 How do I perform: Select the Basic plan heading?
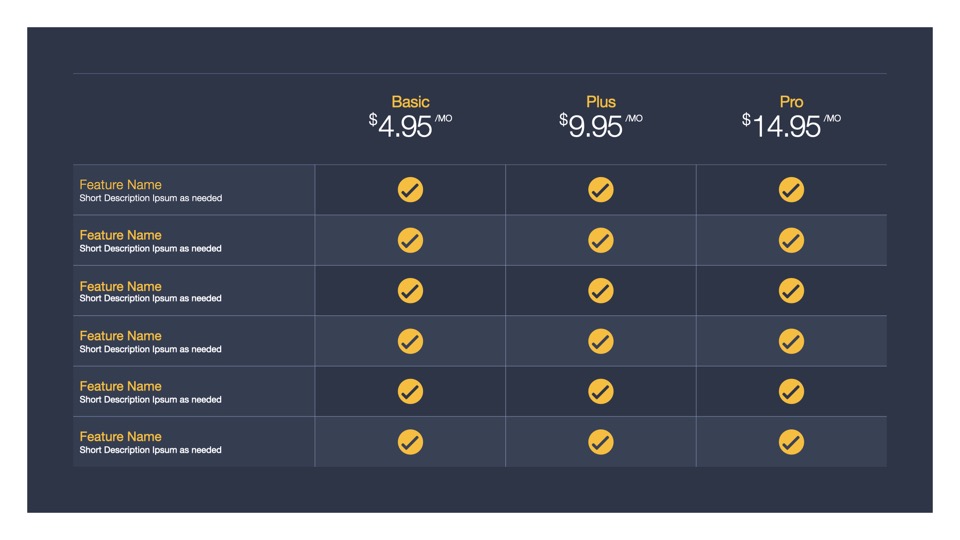(410, 102)
